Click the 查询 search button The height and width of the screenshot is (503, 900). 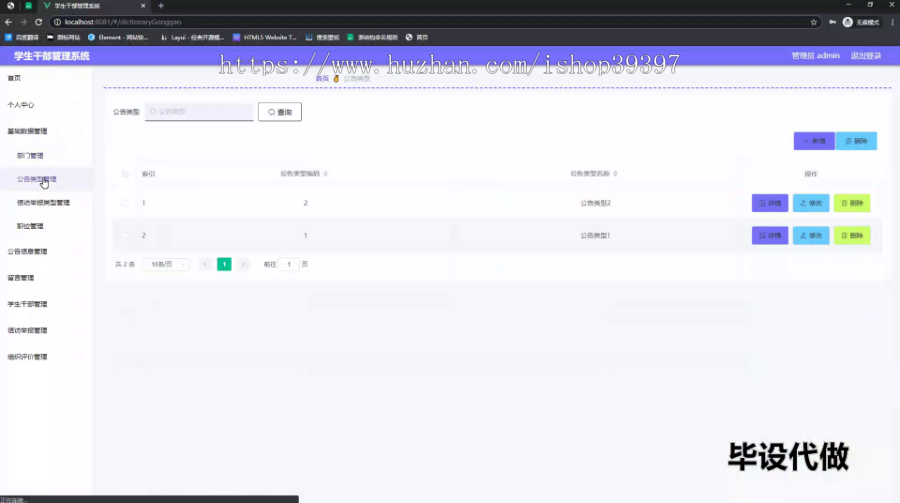[280, 112]
